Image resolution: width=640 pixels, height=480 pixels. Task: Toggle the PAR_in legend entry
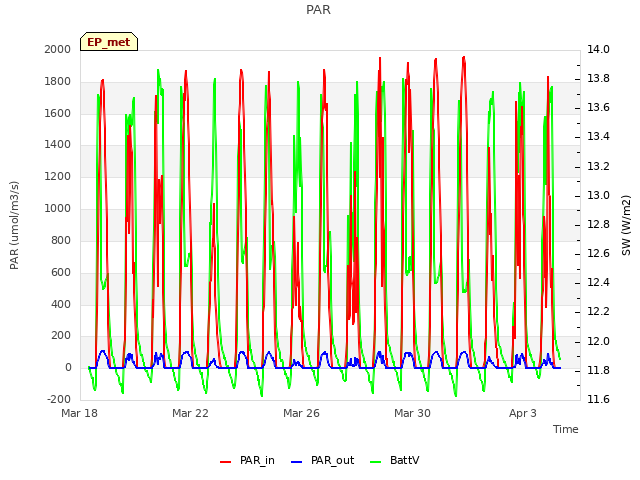pos(247,460)
